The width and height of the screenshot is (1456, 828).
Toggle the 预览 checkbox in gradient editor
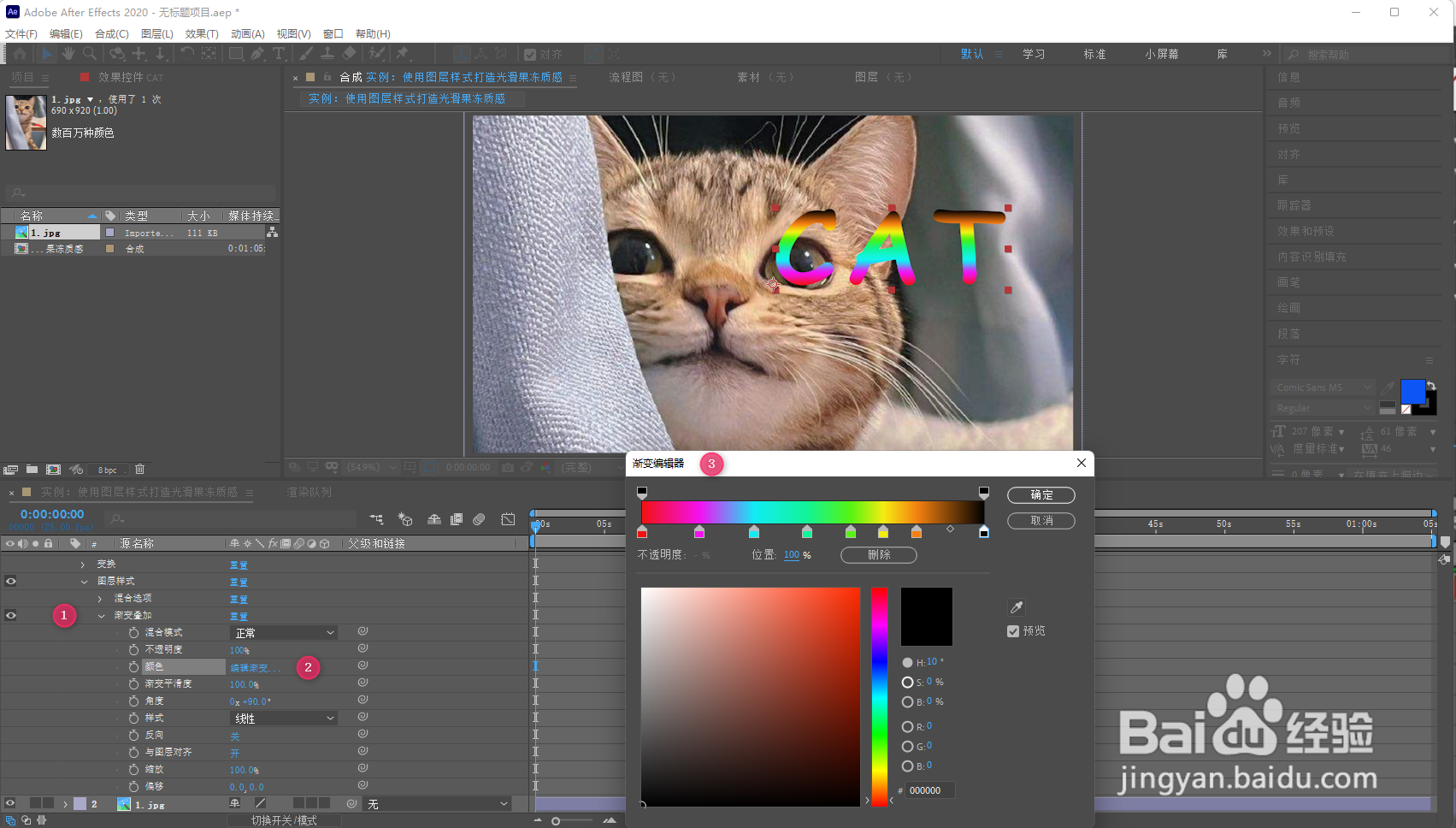tap(1013, 631)
